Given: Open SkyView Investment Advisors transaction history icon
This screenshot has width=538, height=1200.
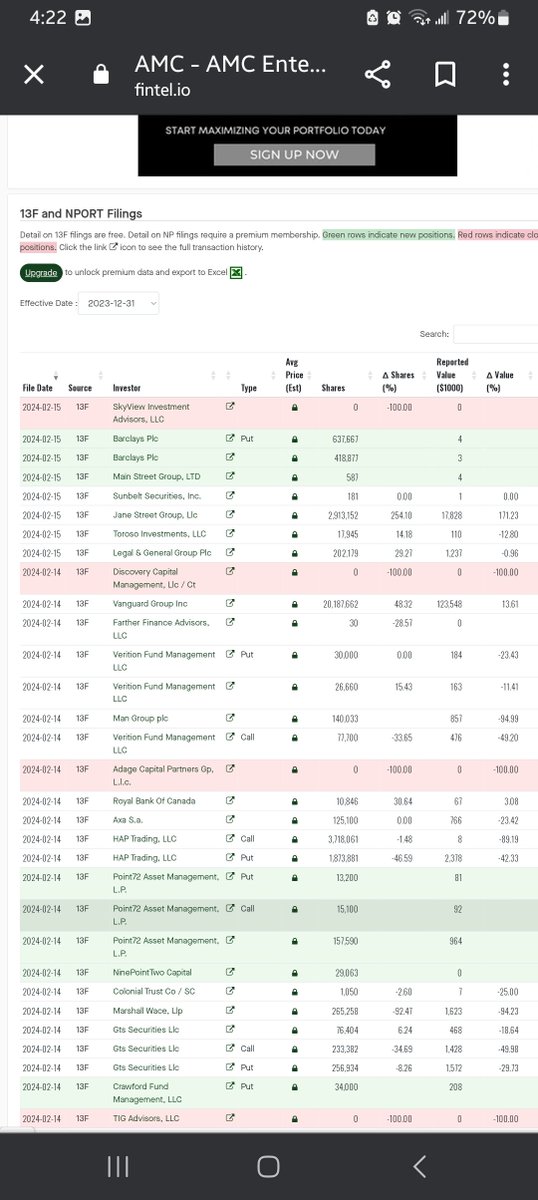Looking at the screenshot, I should (x=231, y=407).
